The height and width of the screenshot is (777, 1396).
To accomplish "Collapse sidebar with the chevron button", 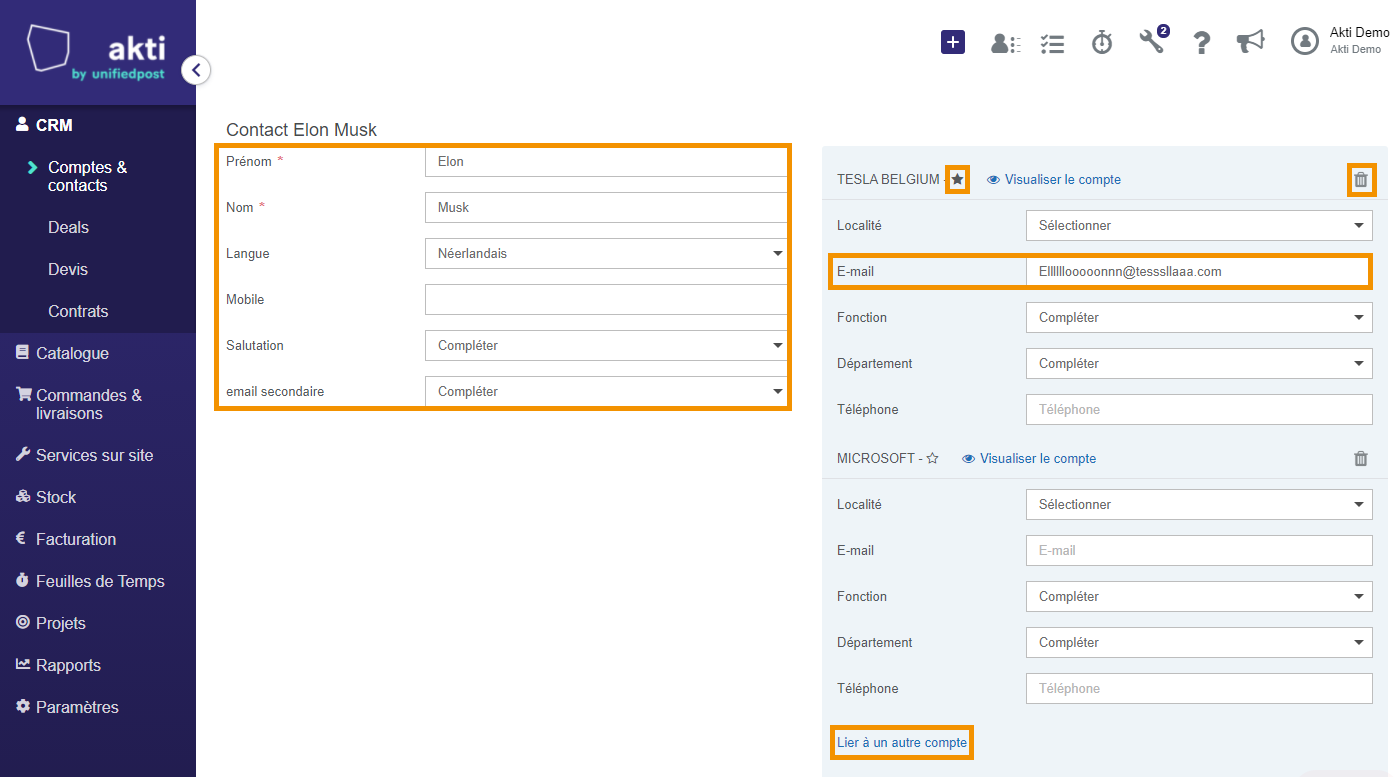I will [196, 70].
